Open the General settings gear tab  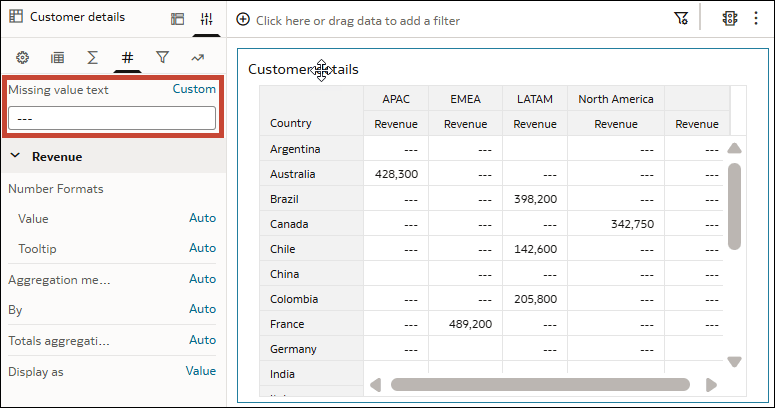[x=22, y=57]
